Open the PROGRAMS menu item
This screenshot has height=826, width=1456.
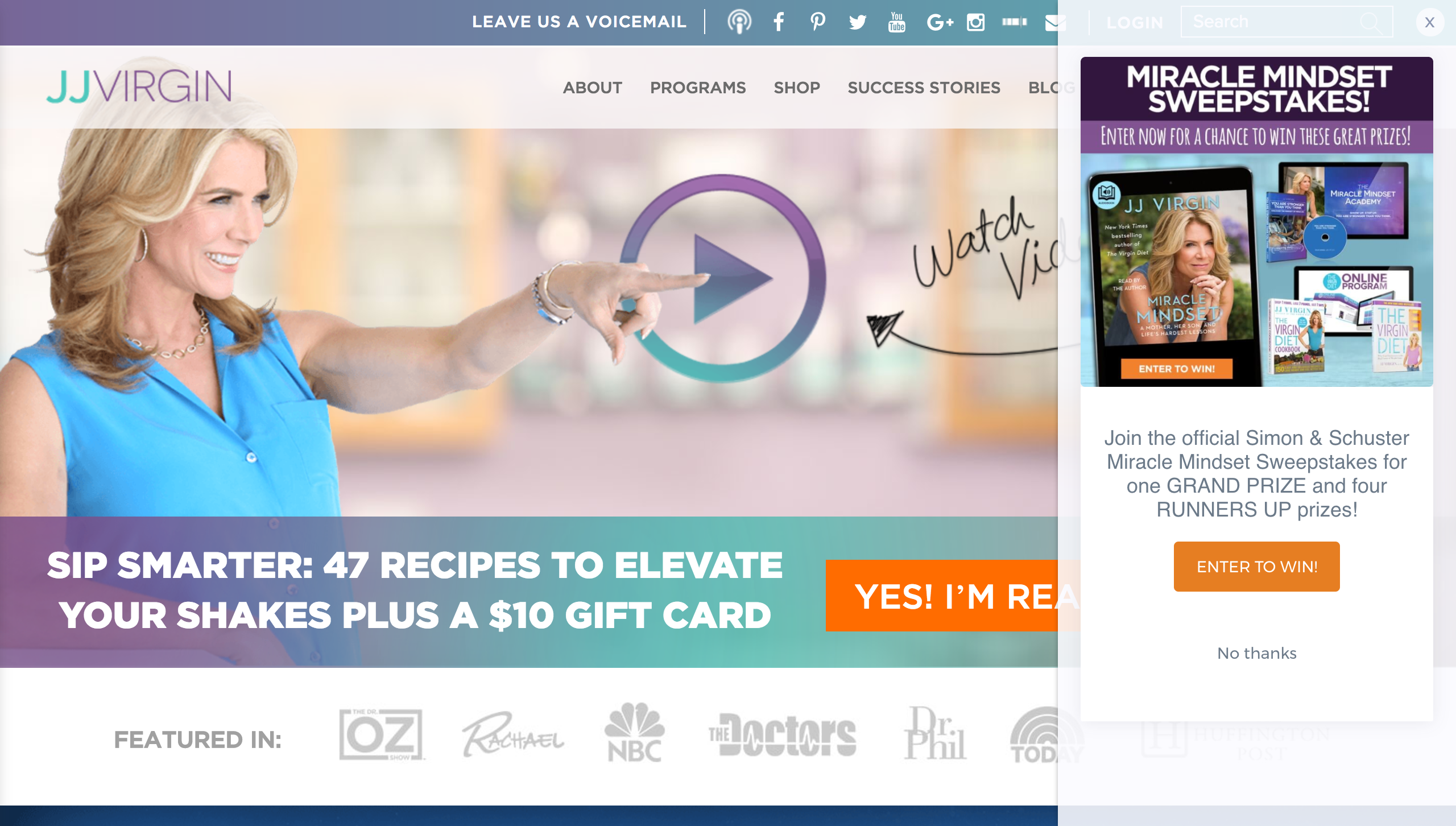pyautogui.click(x=698, y=88)
